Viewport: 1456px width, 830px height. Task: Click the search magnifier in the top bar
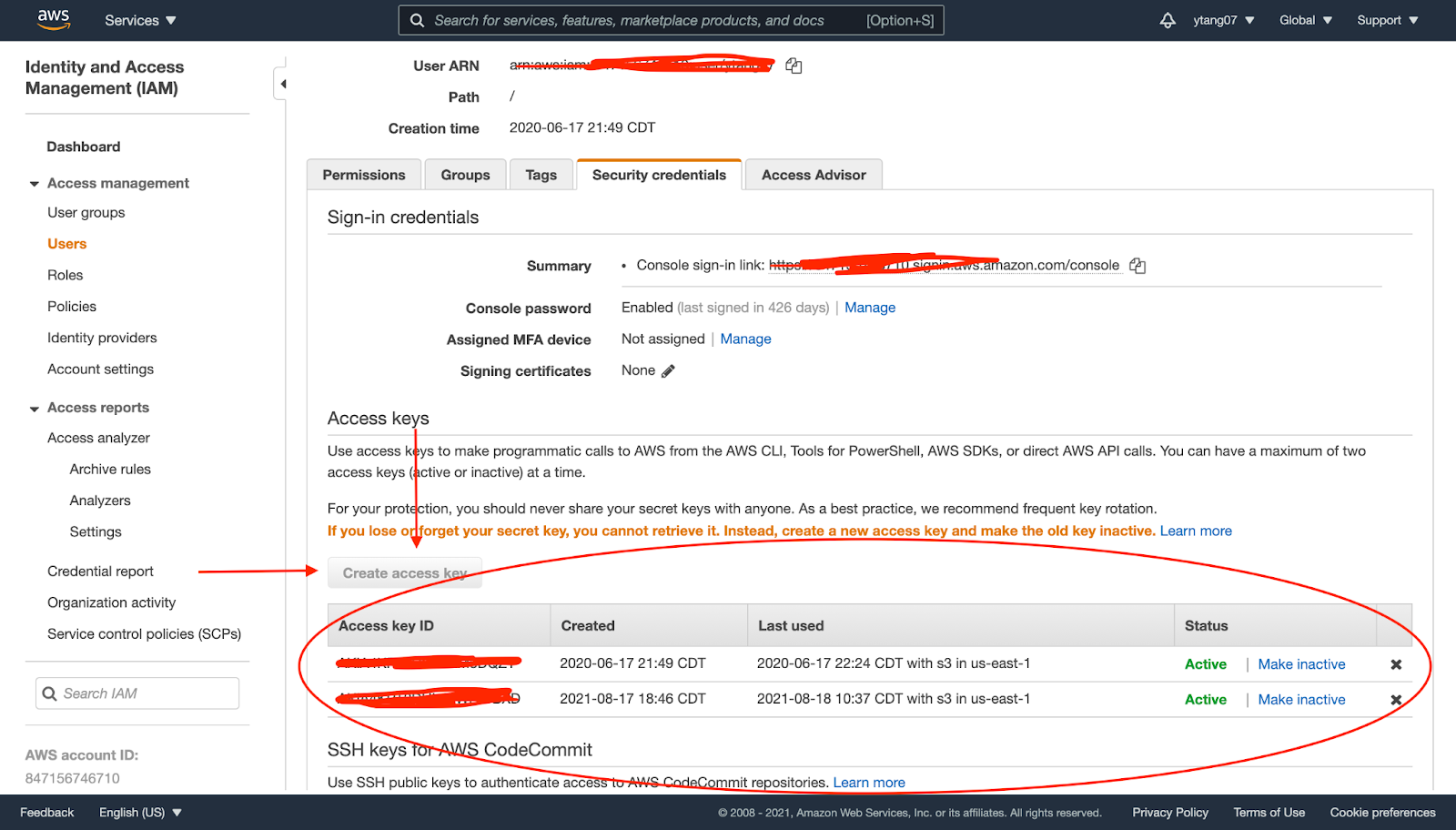point(417,20)
